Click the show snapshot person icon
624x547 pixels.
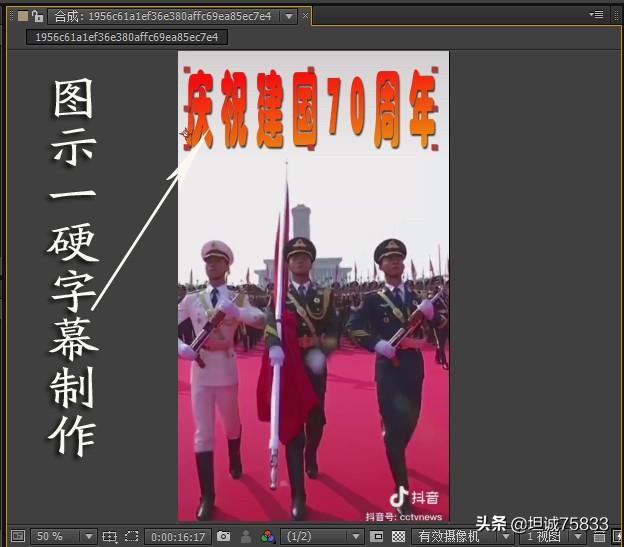click(x=246, y=537)
